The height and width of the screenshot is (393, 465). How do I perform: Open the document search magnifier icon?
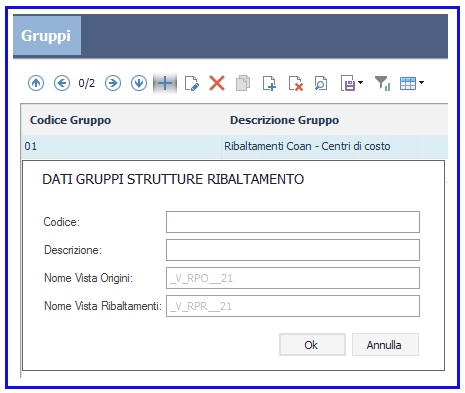pyautogui.click(x=321, y=83)
